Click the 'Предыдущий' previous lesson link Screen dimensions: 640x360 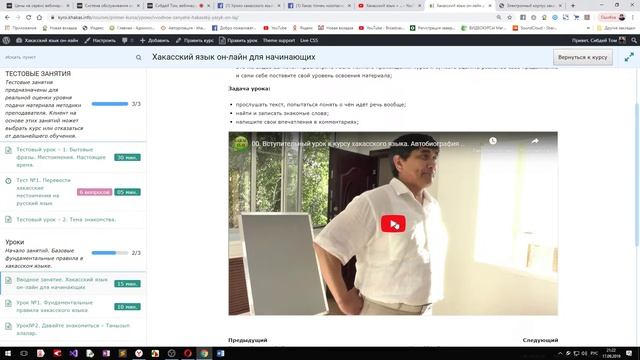pos(248,340)
